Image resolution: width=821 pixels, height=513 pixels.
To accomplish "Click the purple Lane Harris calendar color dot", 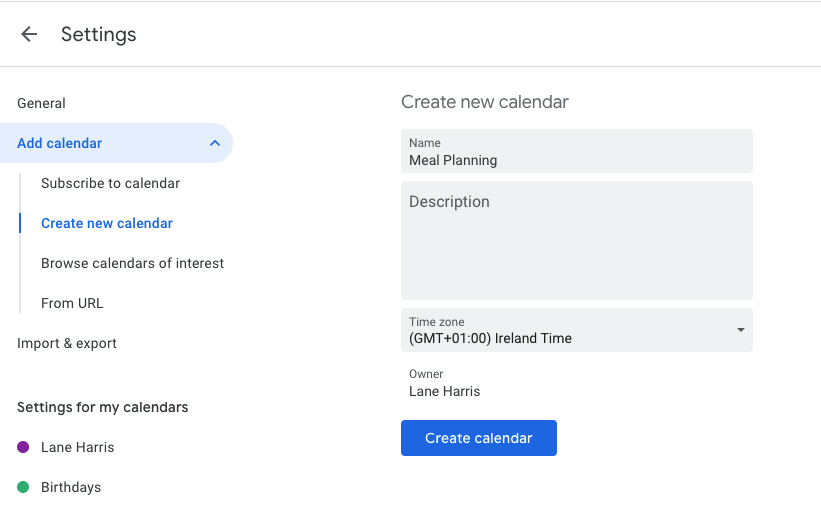I will pos(23,447).
